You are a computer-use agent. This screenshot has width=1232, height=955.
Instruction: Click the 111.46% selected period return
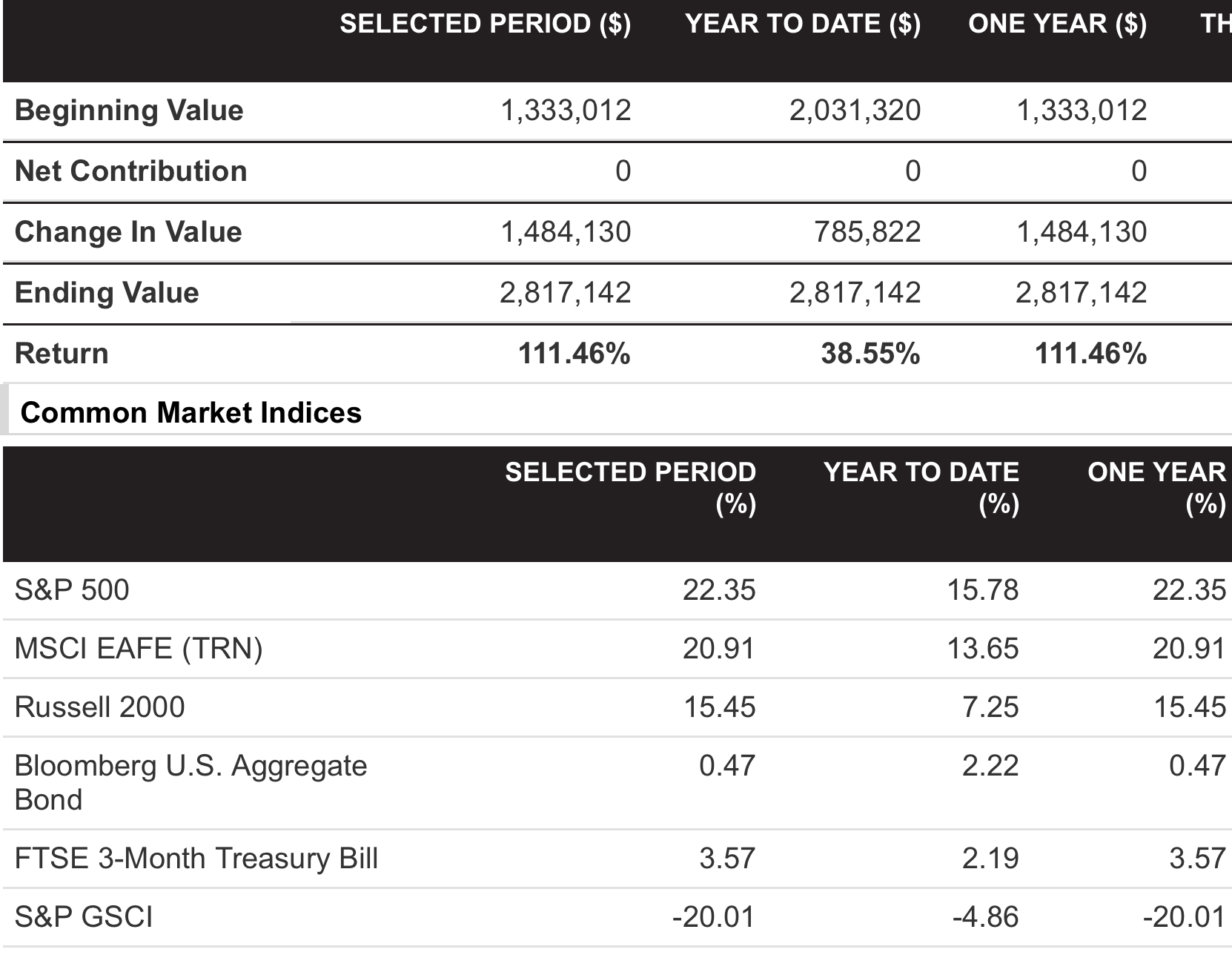click(x=574, y=354)
